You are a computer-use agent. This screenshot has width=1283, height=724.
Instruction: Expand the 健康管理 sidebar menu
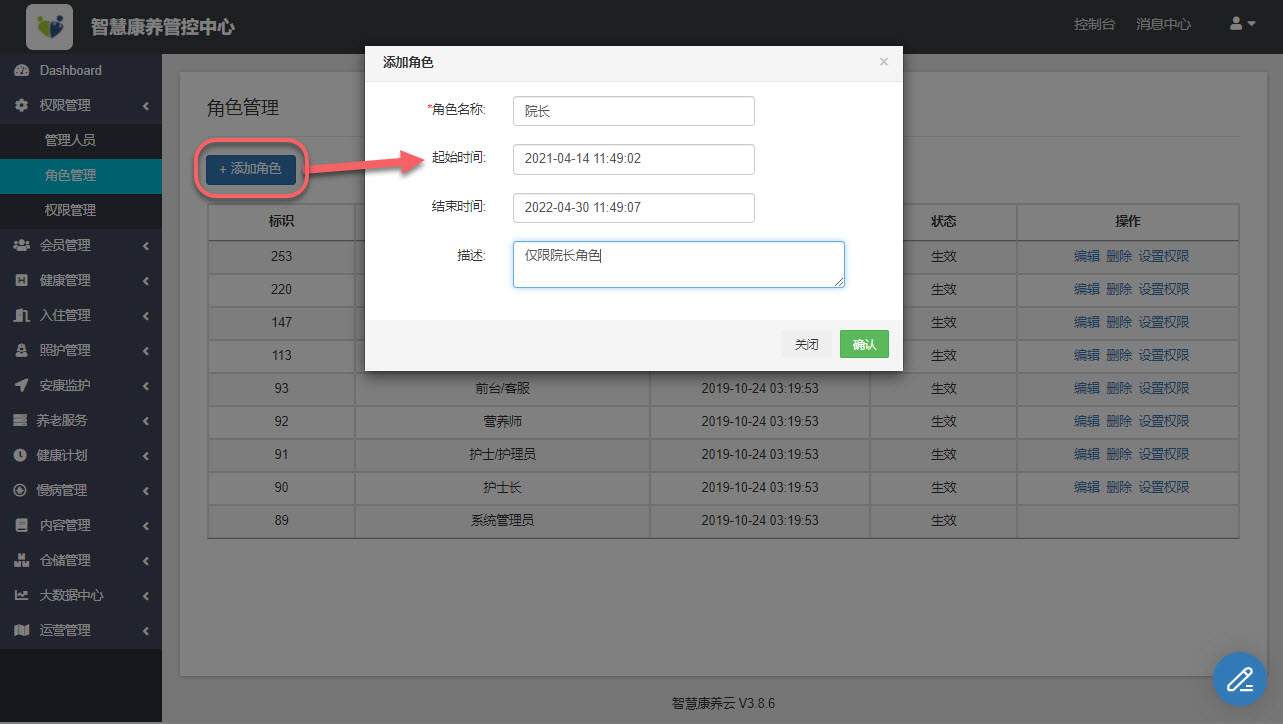pos(80,280)
